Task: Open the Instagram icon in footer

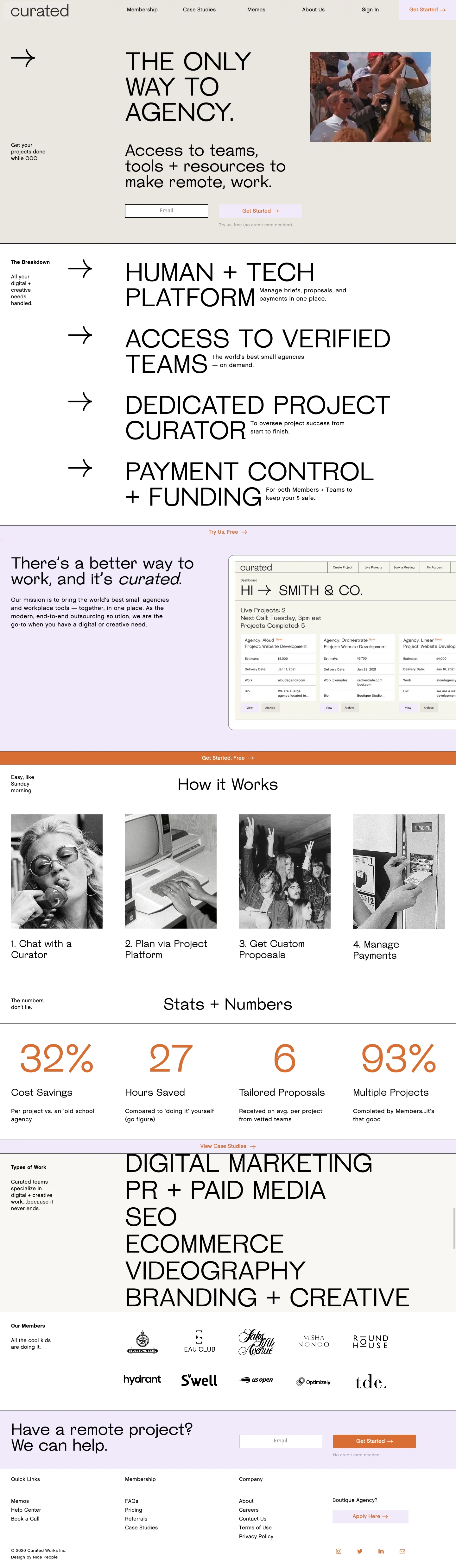Action: tap(338, 1551)
